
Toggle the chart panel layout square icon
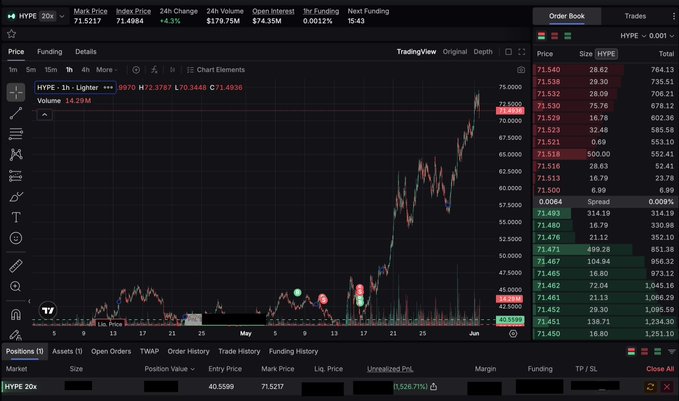(x=508, y=52)
